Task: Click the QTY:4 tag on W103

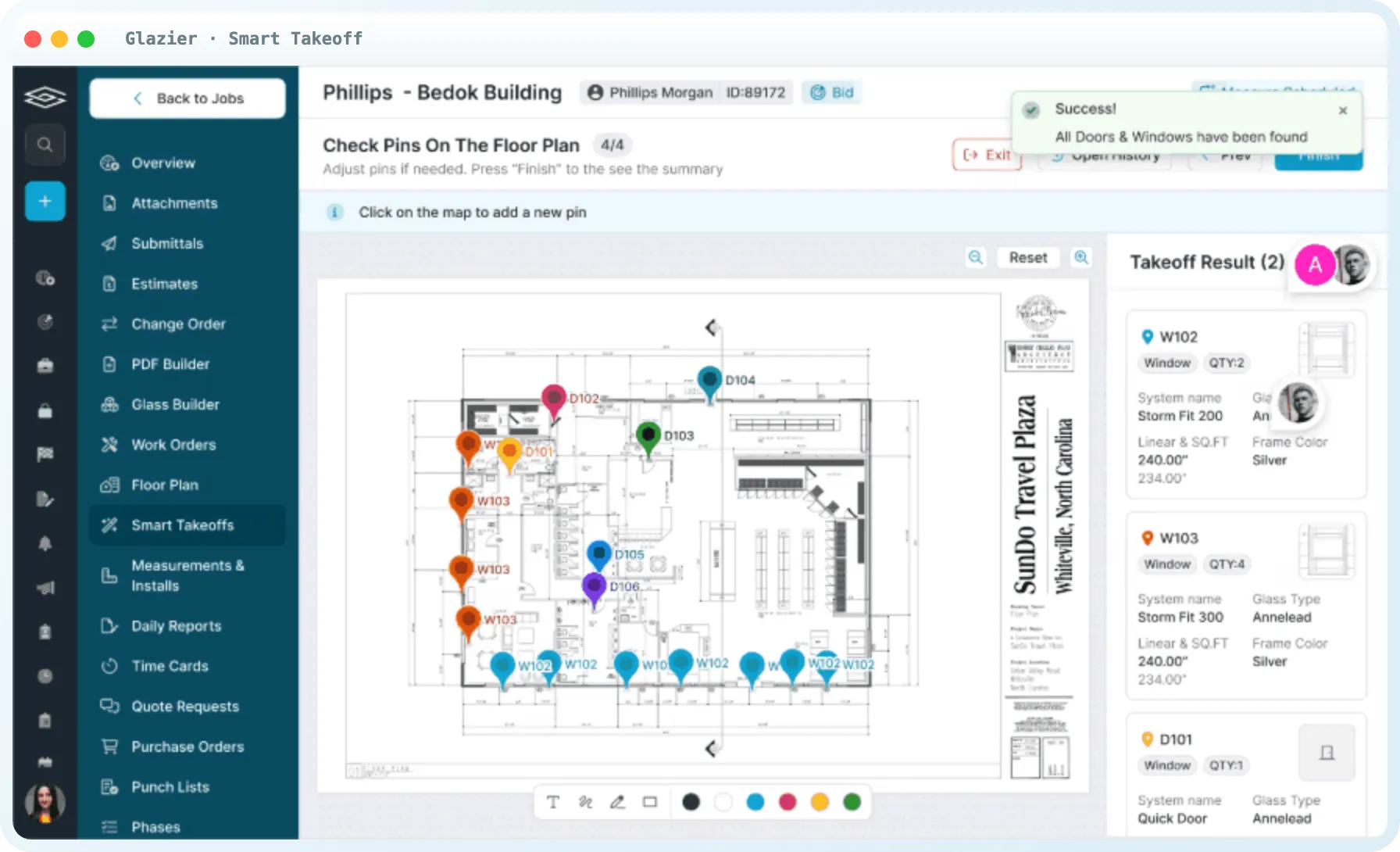Action: click(1227, 564)
